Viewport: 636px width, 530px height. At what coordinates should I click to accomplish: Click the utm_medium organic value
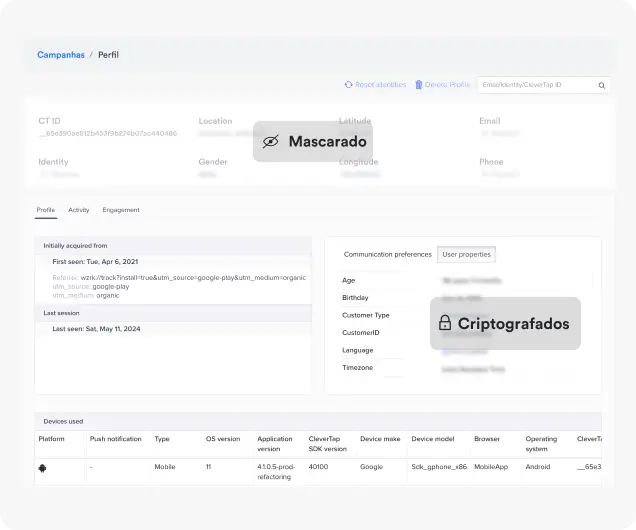coord(108,295)
